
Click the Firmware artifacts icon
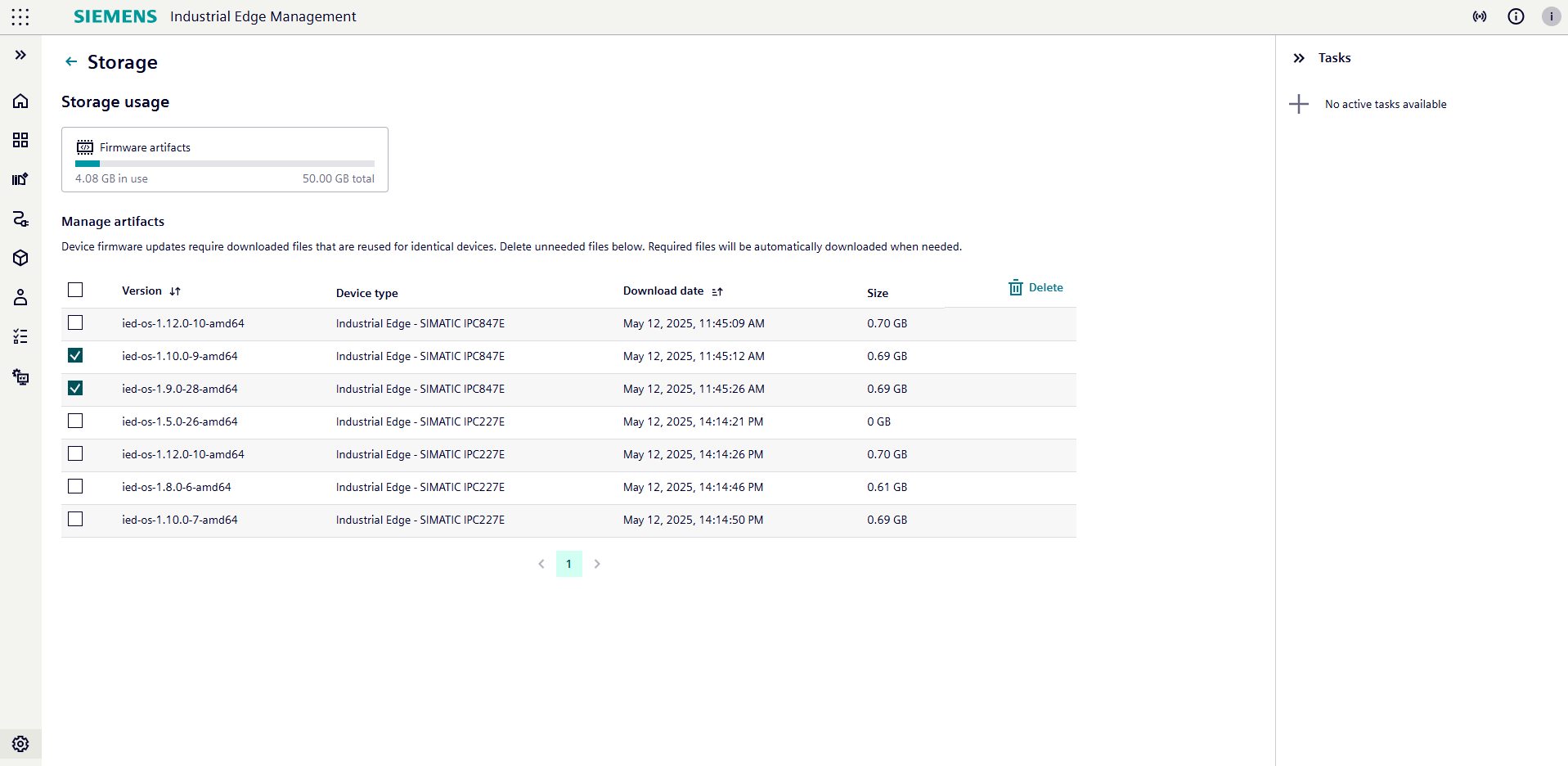(x=85, y=147)
